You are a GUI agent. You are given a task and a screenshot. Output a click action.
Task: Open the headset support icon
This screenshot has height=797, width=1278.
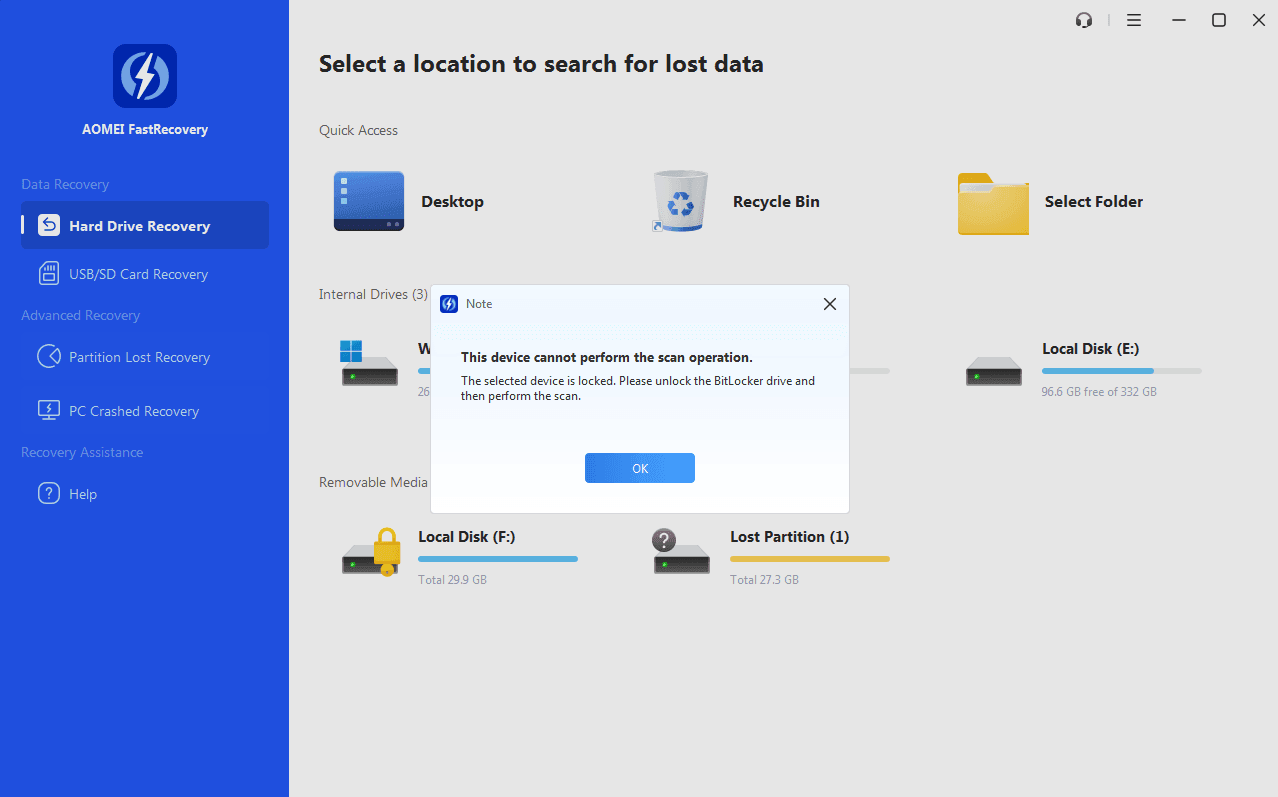coord(1084,20)
